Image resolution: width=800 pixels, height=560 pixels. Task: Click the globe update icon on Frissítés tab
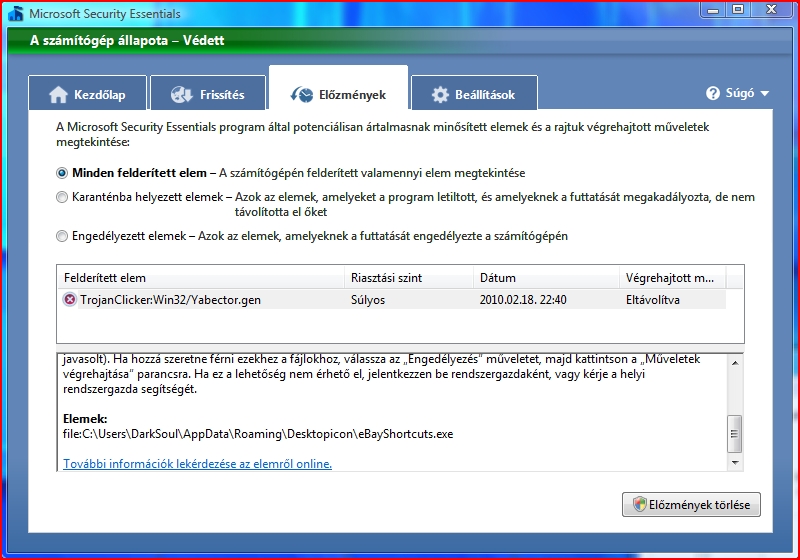[x=182, y=94]
